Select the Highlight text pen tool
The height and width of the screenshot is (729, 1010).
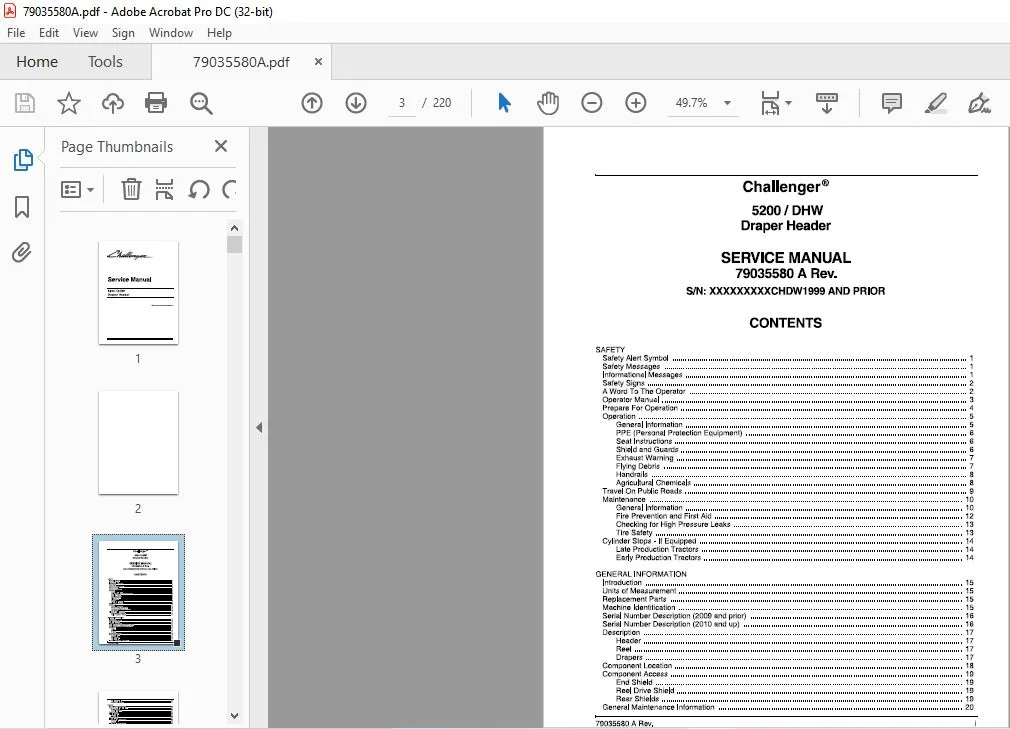[x=935, y=103]
